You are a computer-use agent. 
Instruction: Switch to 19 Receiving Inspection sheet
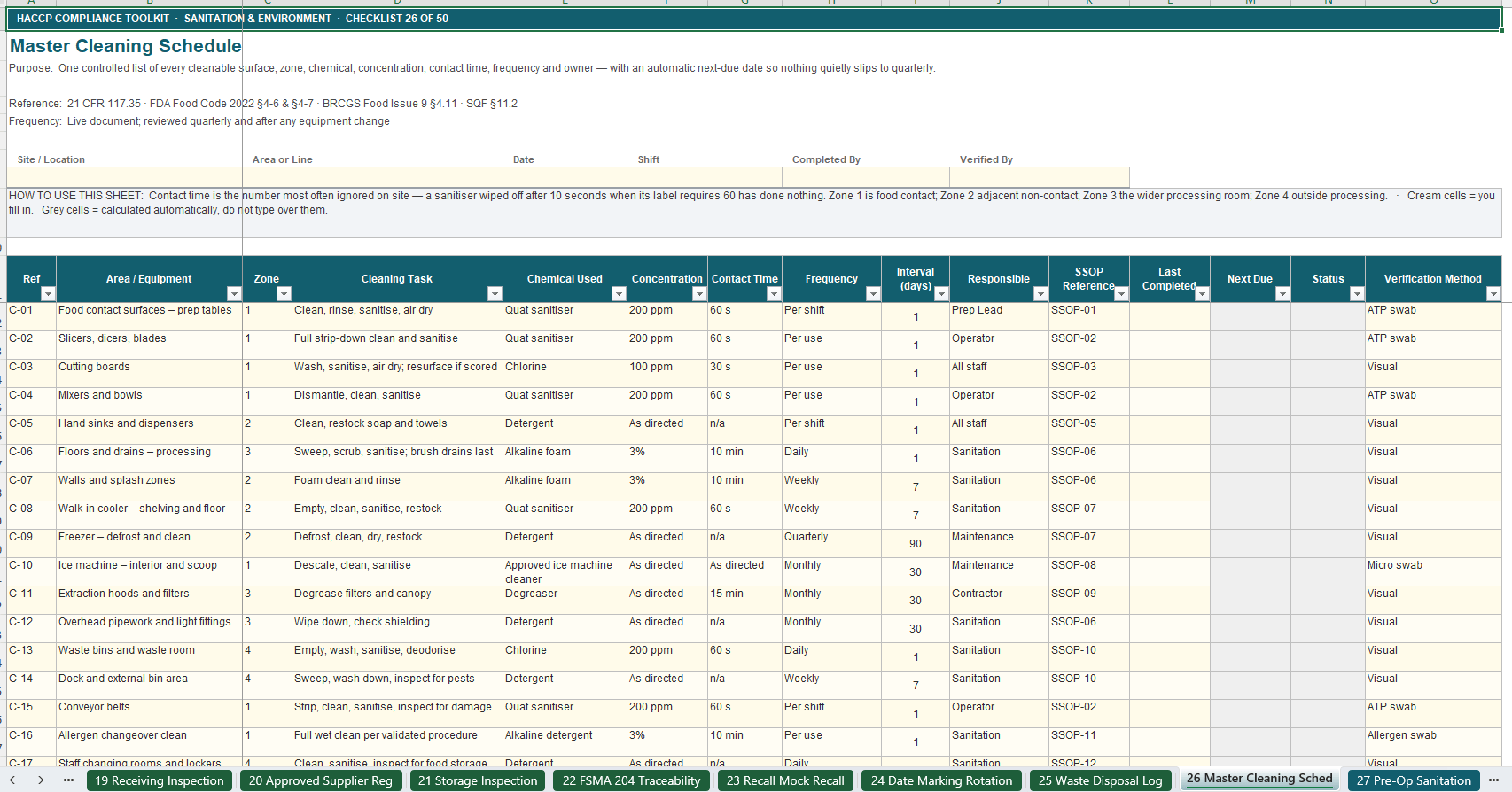(x=160, y=780)
